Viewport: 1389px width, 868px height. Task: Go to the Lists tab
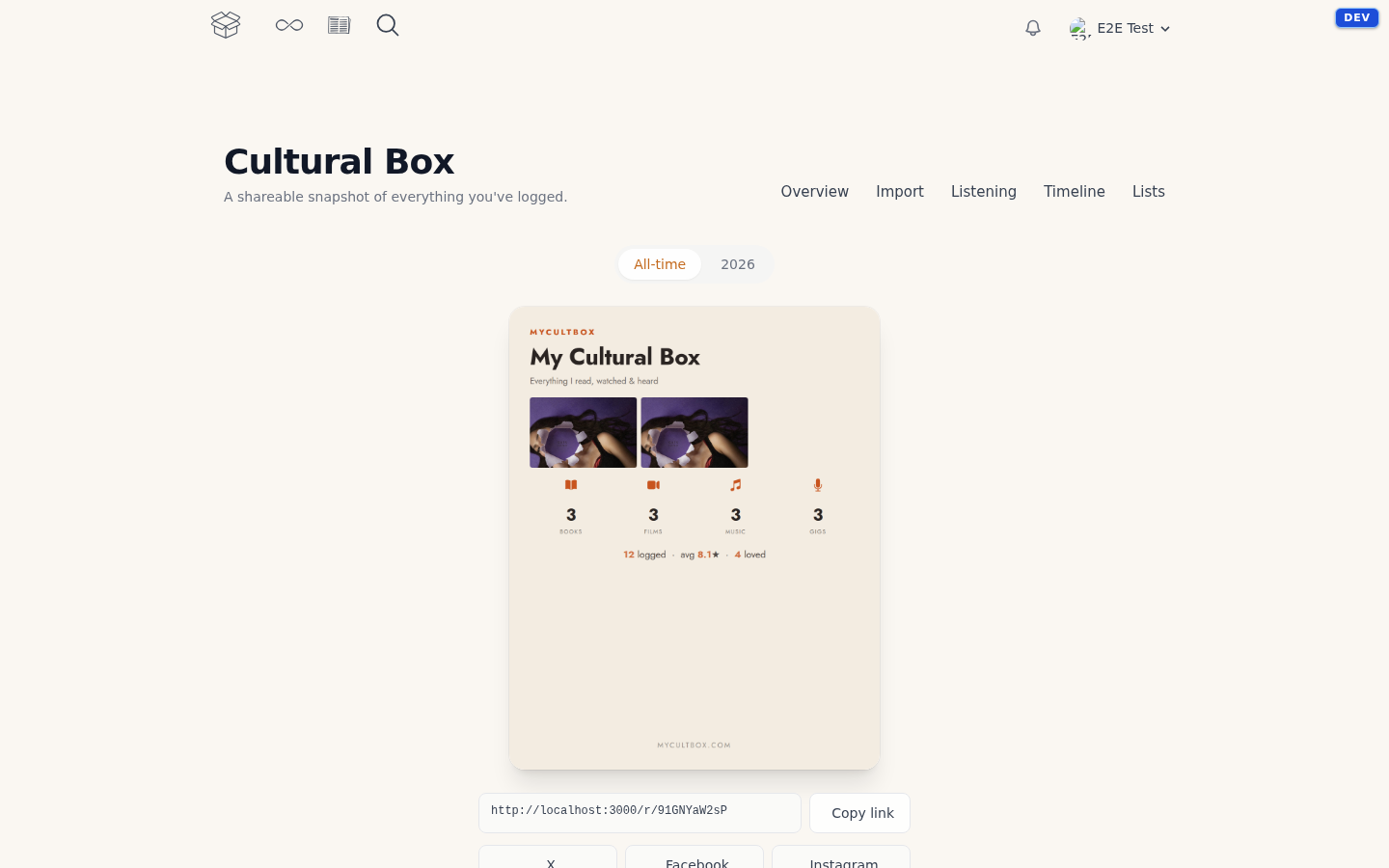tap(1149, 191)
